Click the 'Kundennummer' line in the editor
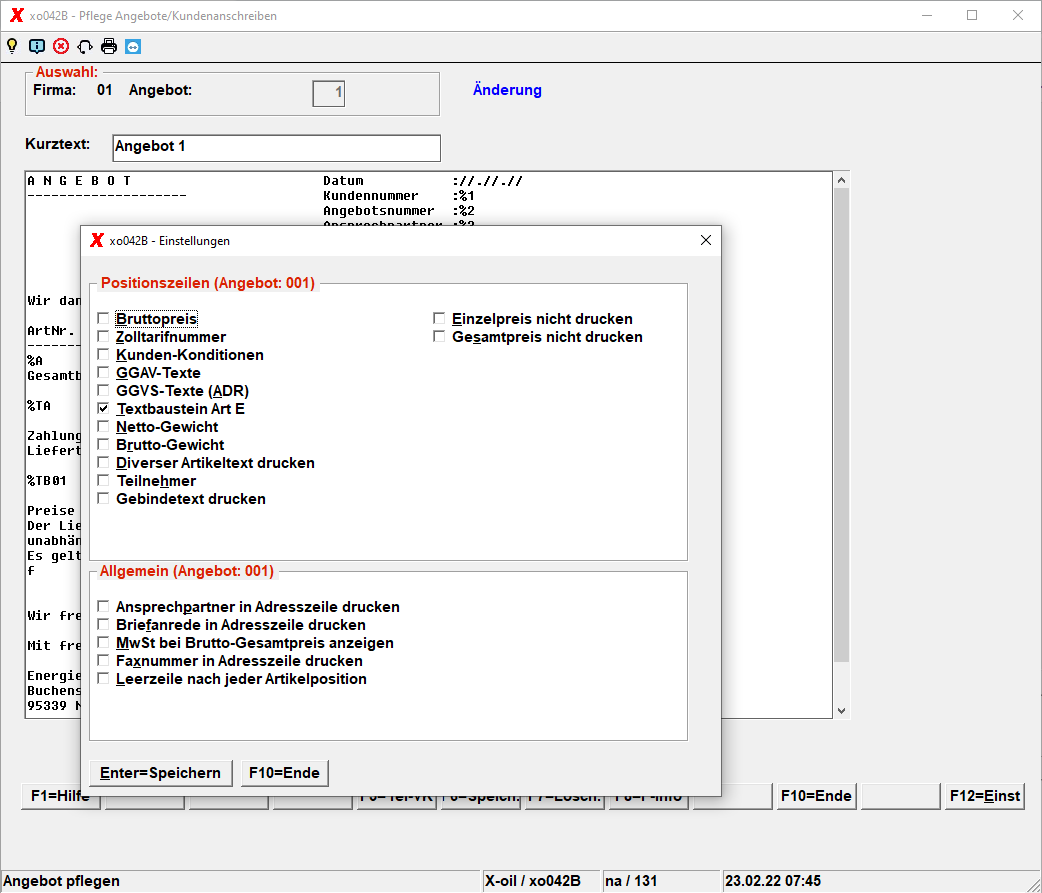Image resolution: width=1042 pixels, height=893 pixels. (x=399, y=196)
